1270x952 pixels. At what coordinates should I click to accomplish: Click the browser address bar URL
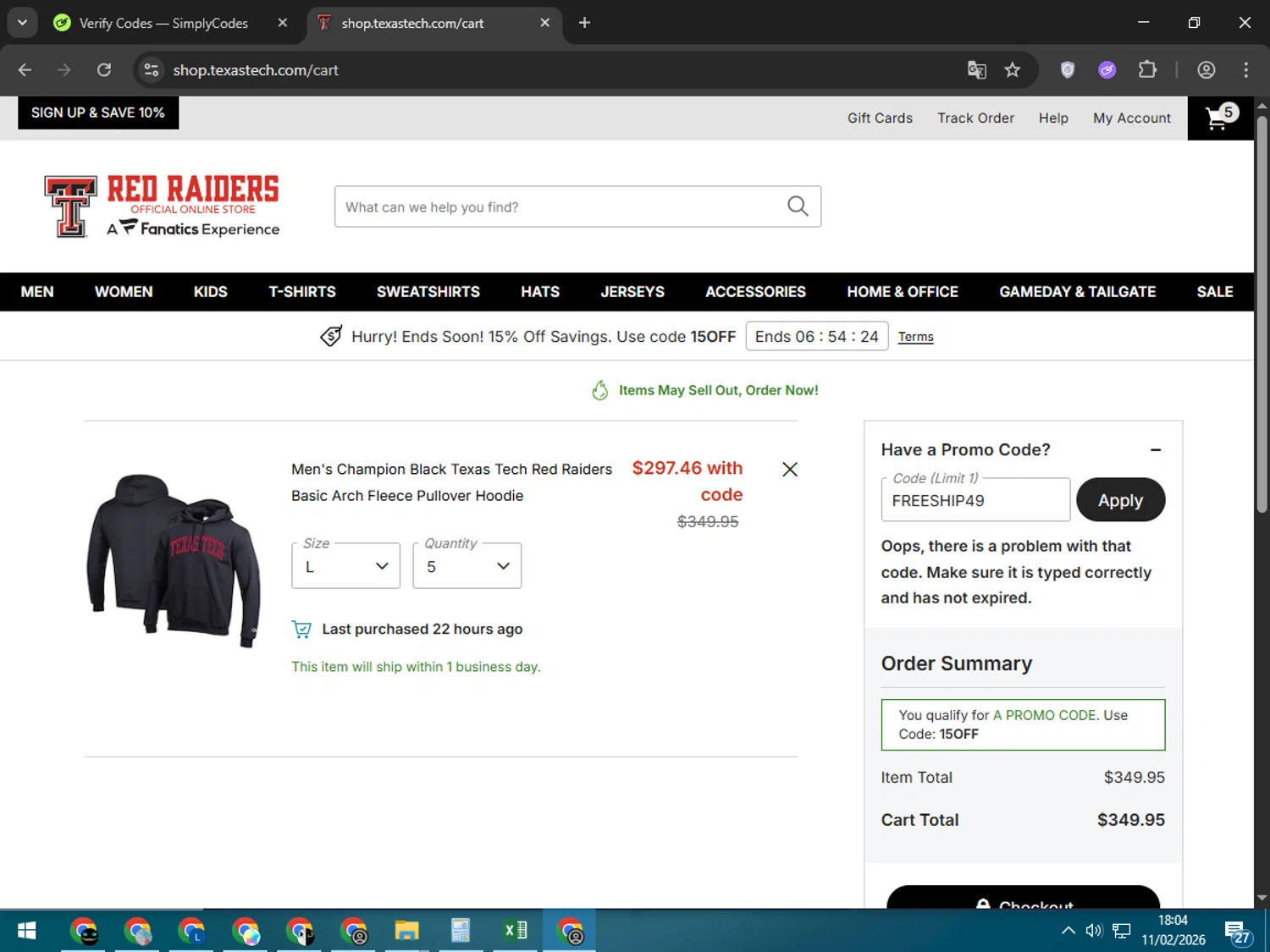256,70
